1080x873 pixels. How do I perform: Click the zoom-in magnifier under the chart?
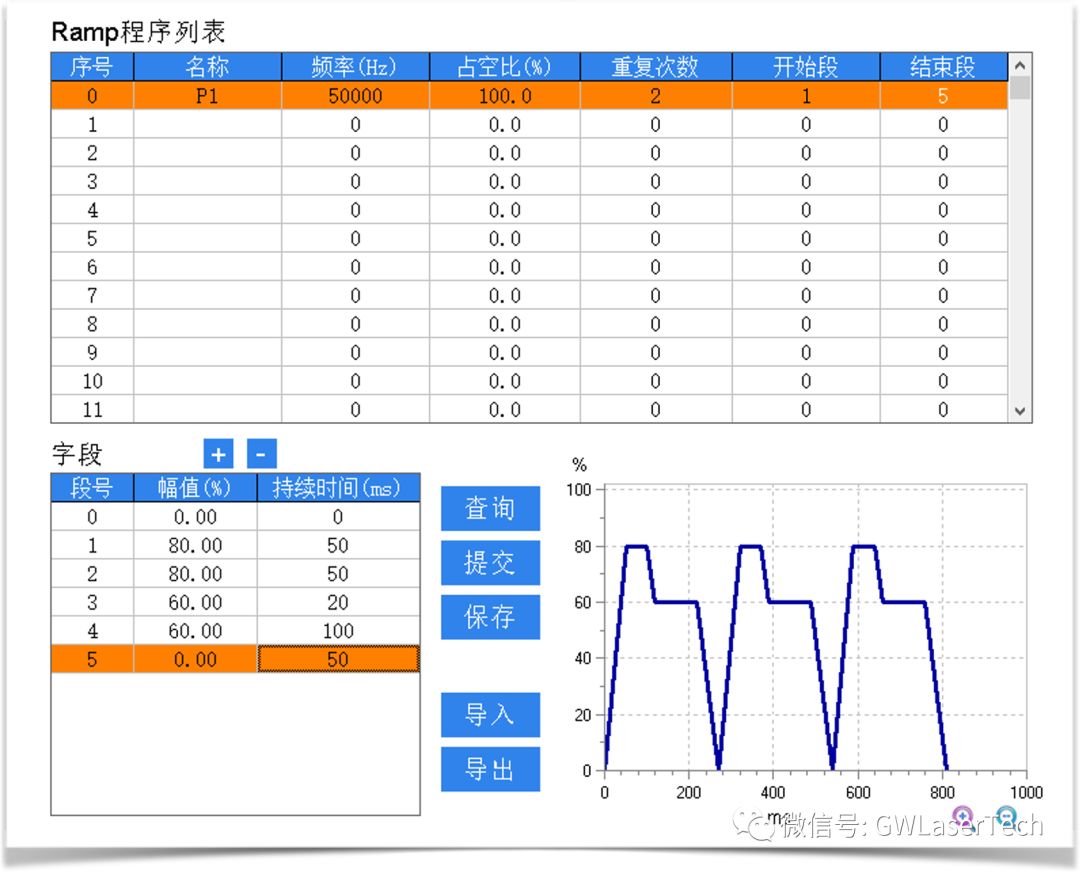click(963, 816)
